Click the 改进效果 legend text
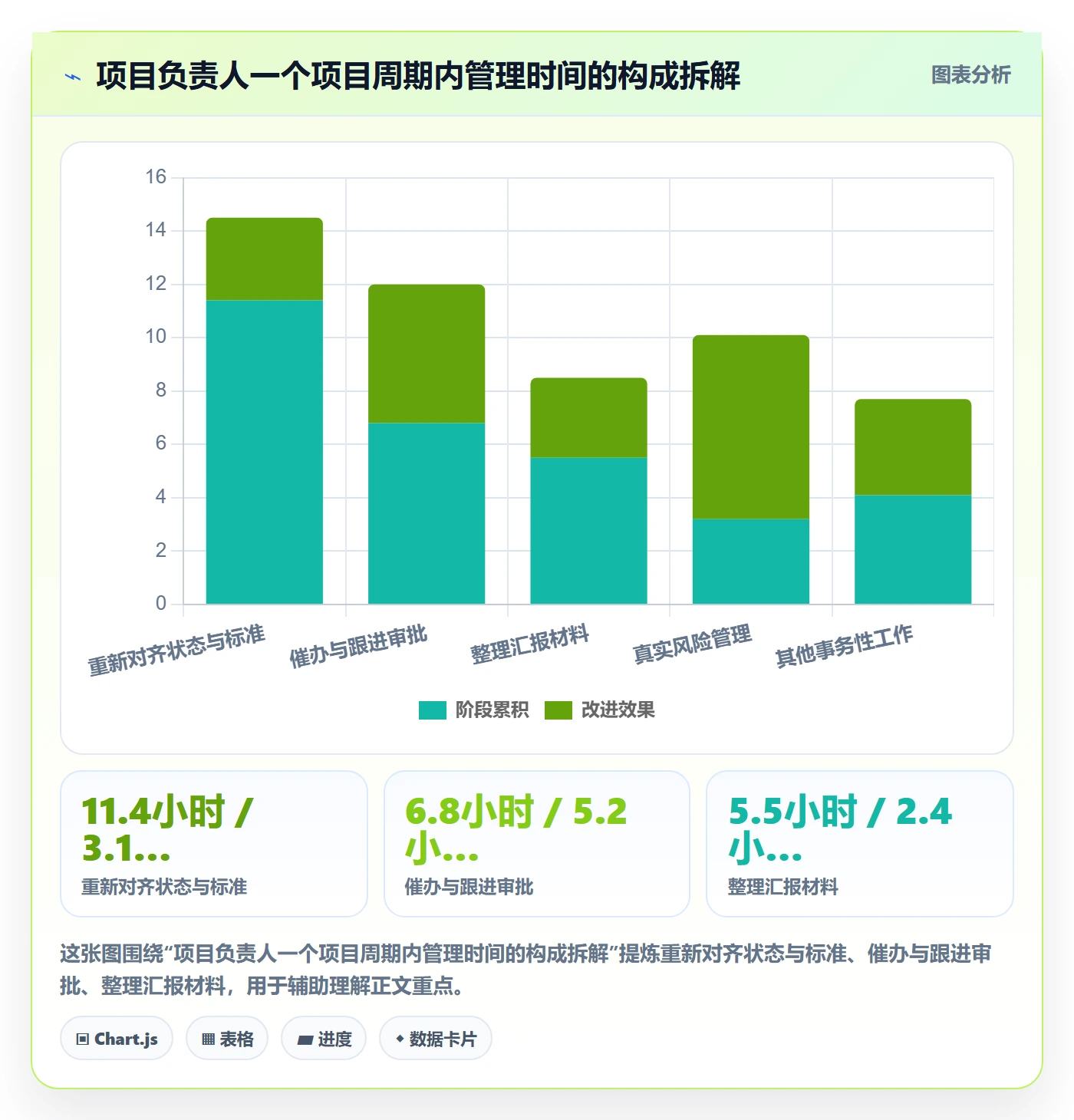 [618, 710]
